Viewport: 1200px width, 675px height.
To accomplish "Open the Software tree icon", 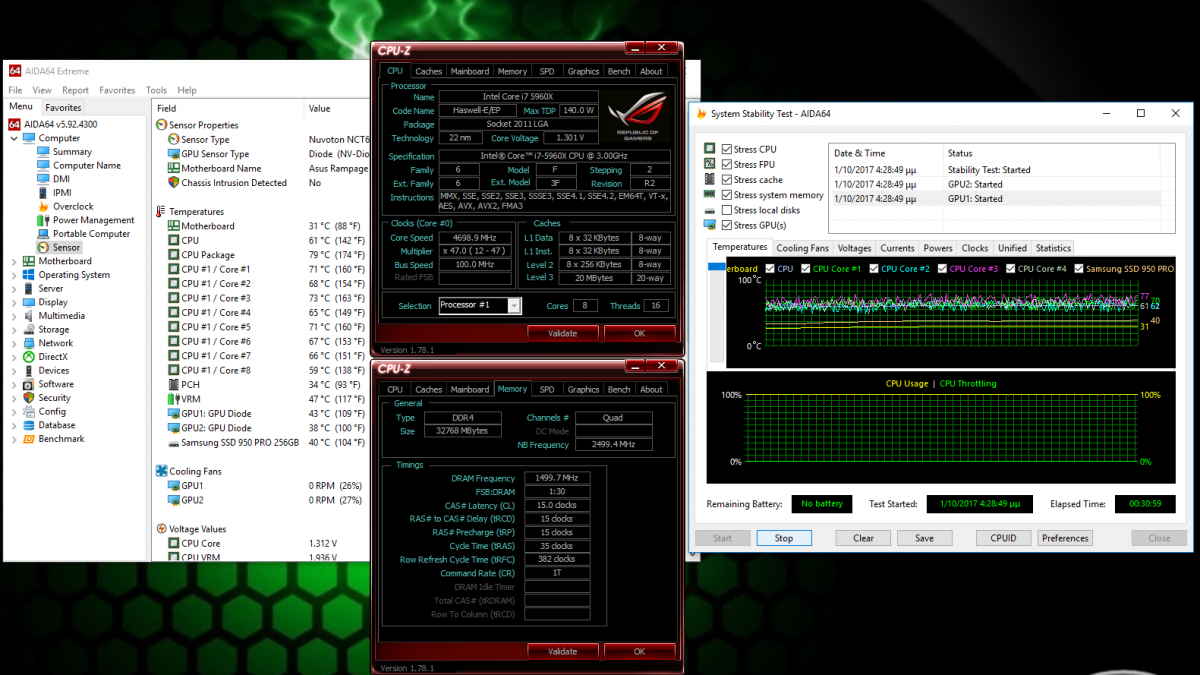I will (x=29, y=384).
